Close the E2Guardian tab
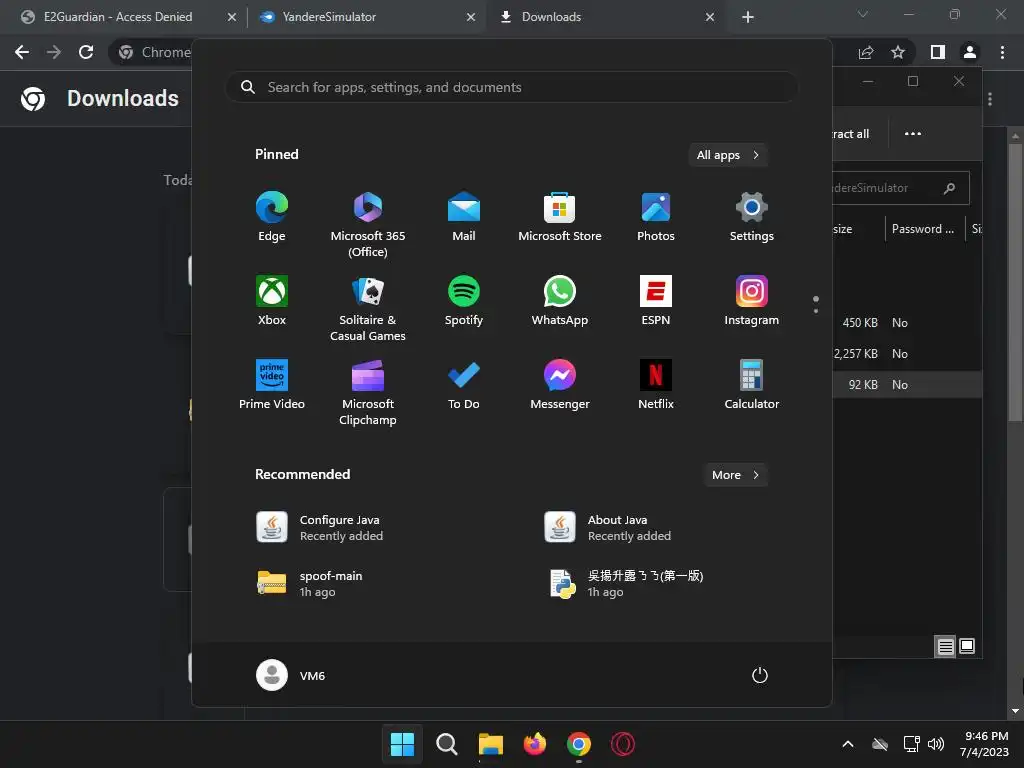 pos(232,17)
